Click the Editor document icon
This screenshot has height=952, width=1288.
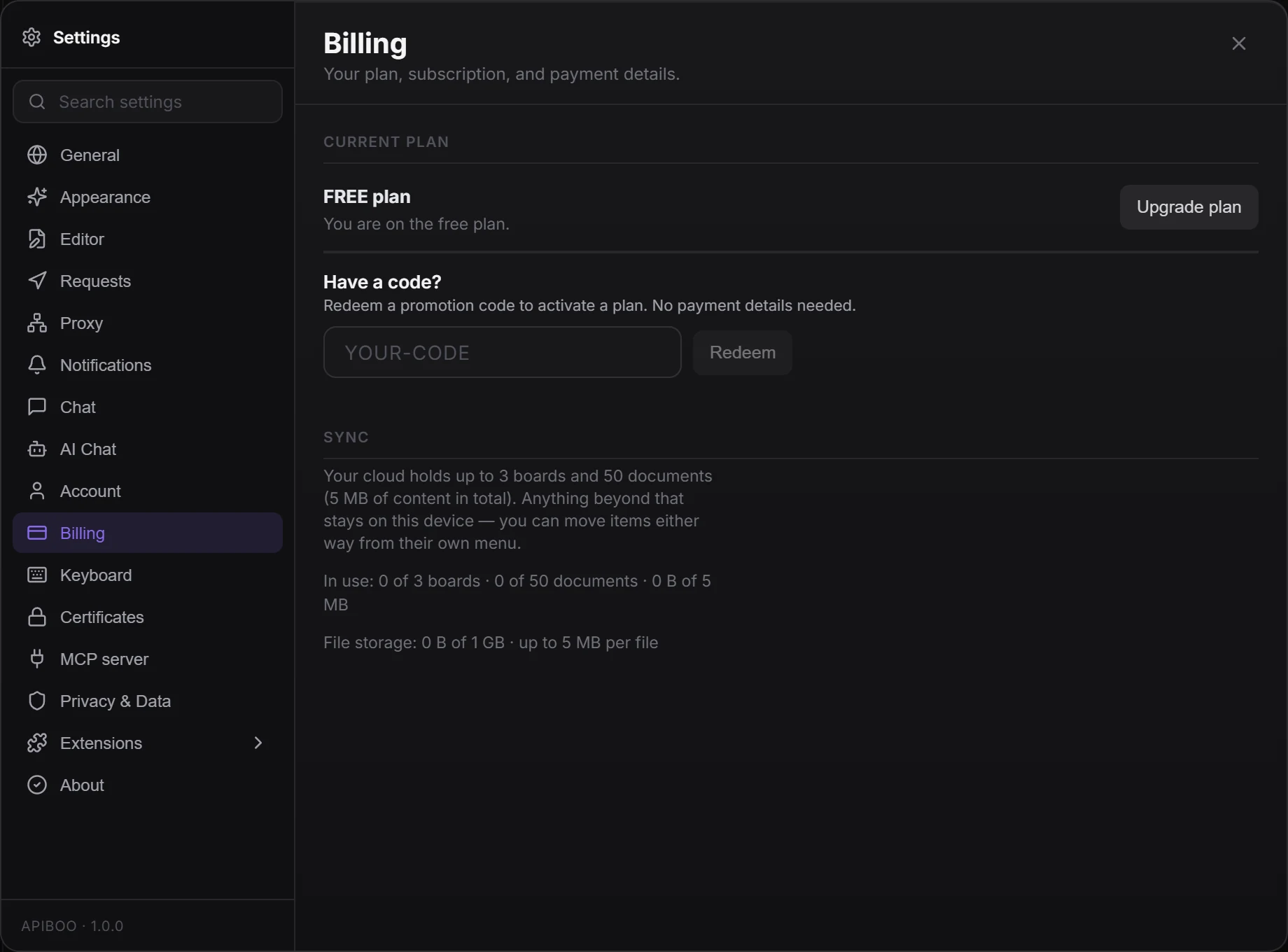point(37,239)
